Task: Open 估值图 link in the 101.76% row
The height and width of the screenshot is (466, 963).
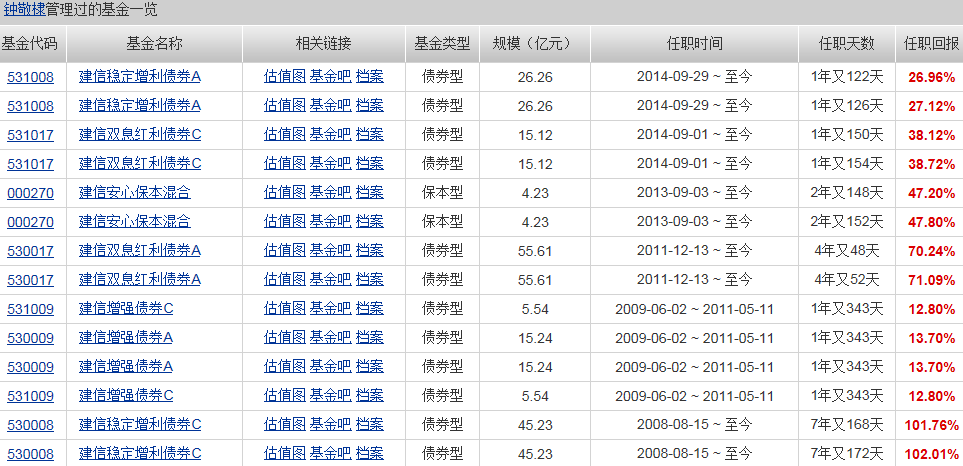Action: (x=284, y=424)
